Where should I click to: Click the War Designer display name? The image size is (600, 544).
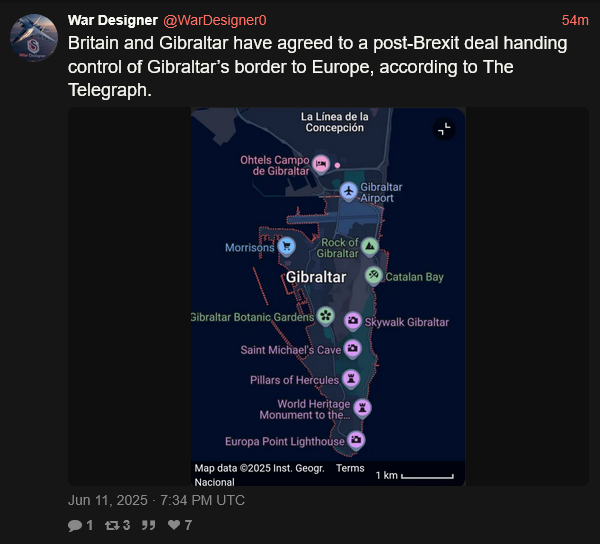coord(112,20)
